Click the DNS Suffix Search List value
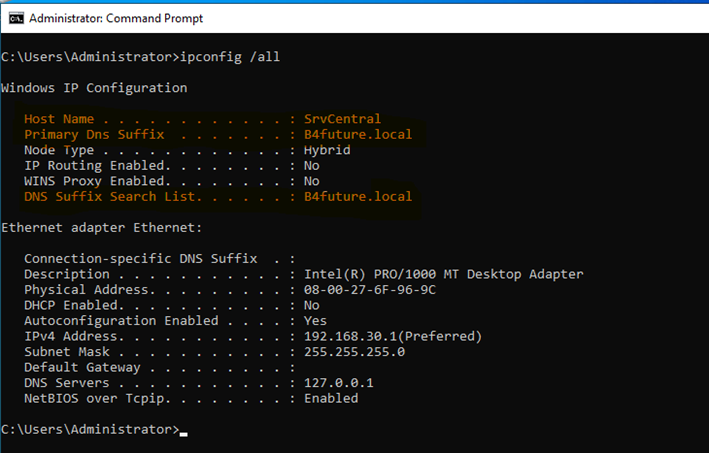Image resolution: width=709 pixels, height=453 pixels. [357, 197]
